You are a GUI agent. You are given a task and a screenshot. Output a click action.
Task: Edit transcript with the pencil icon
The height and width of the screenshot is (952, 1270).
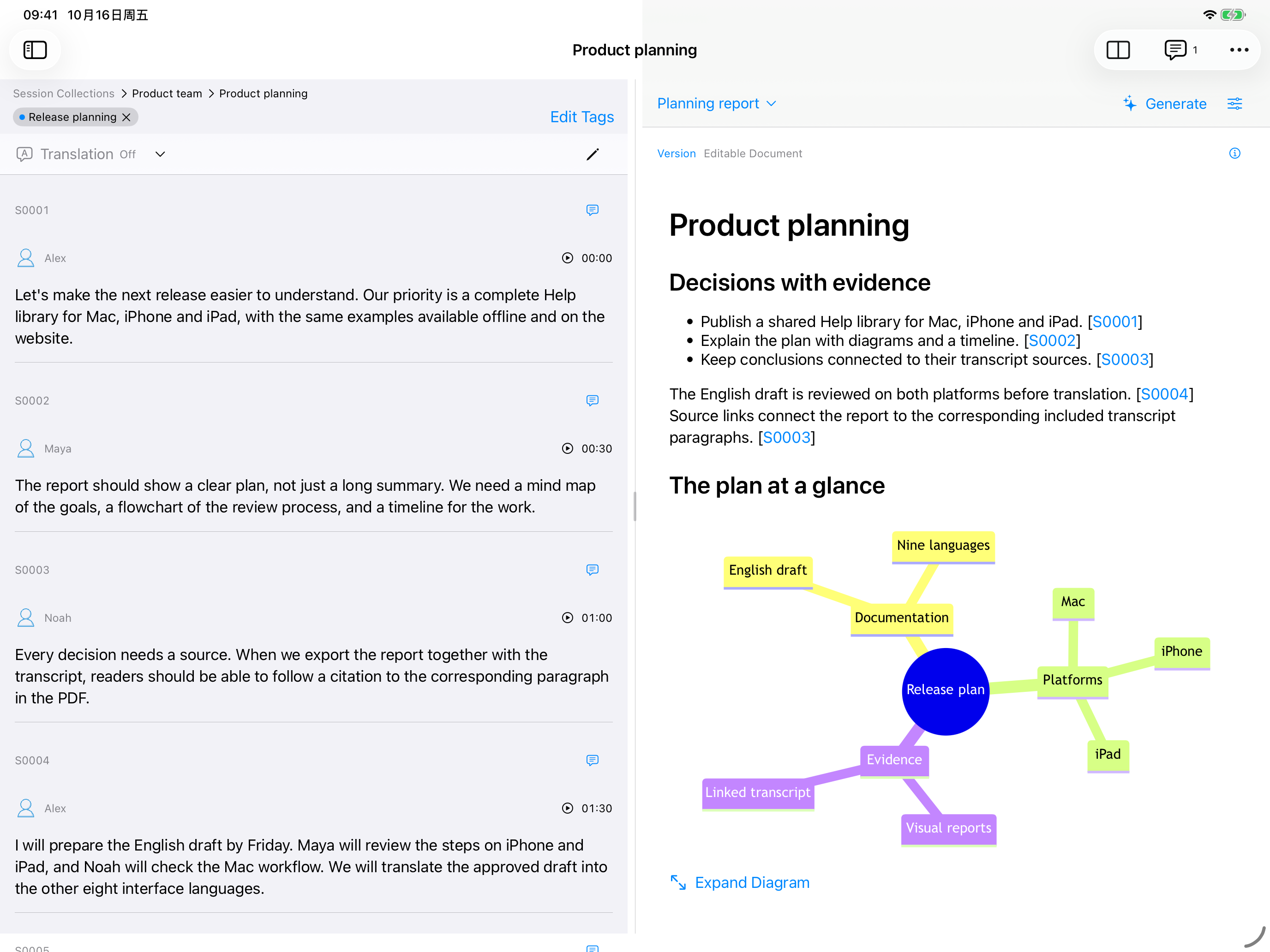click(593, 155)
